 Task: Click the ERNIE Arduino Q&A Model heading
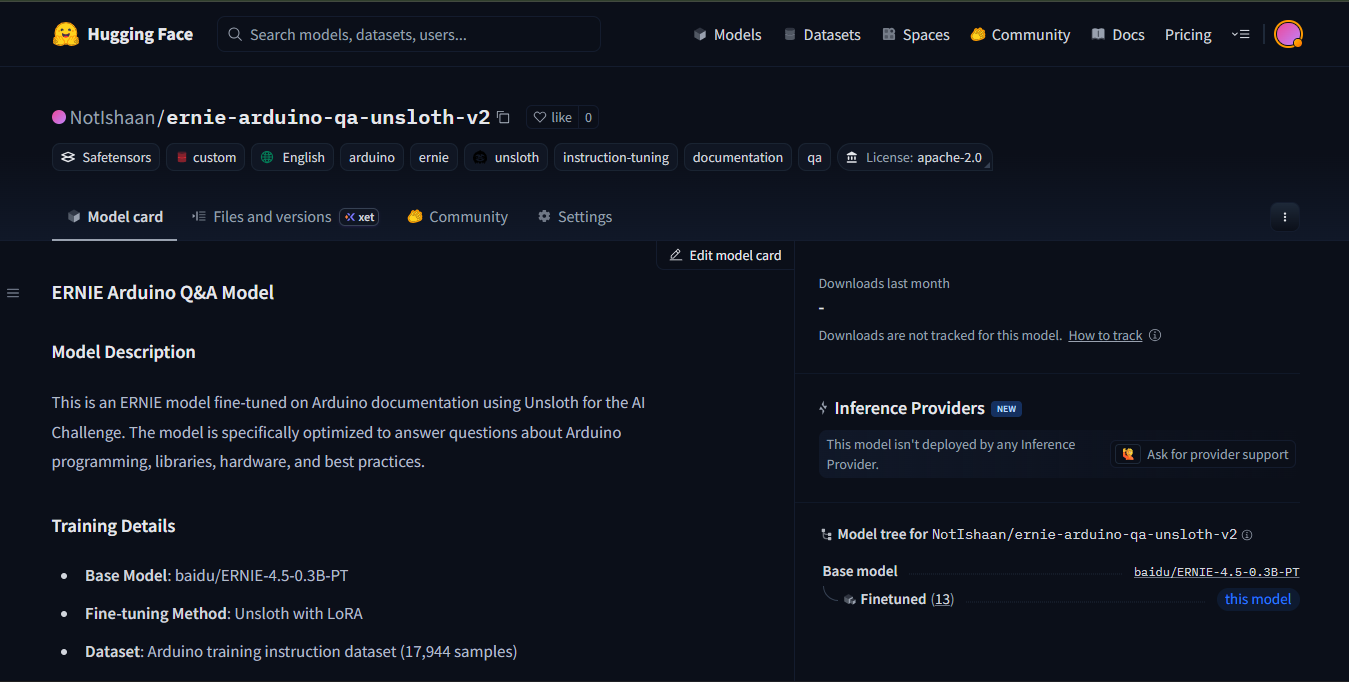(x=163, y=292)
